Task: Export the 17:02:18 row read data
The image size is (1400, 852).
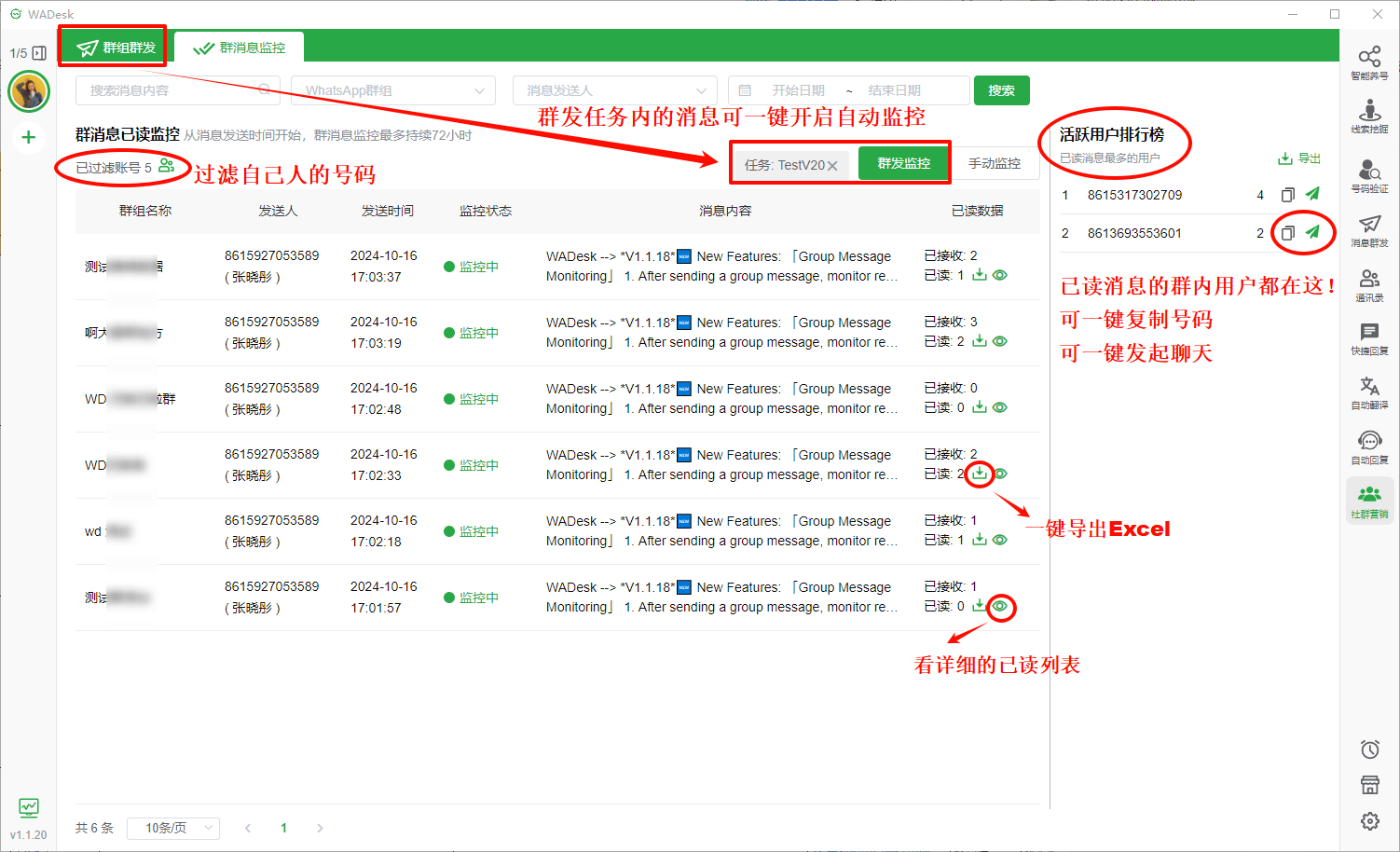Action: [980, 540]
